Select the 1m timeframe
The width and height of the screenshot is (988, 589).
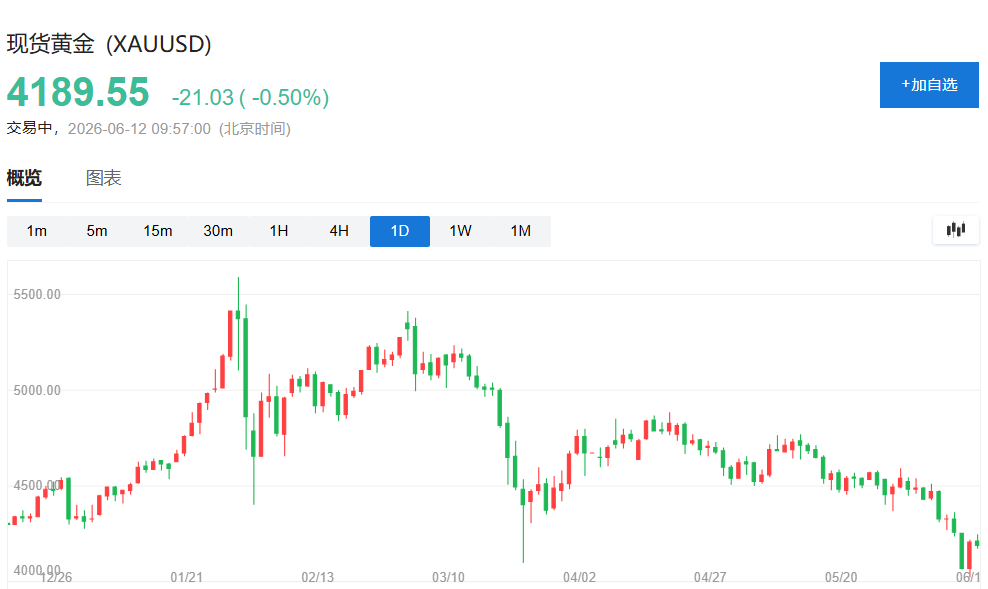pos(37,231)
